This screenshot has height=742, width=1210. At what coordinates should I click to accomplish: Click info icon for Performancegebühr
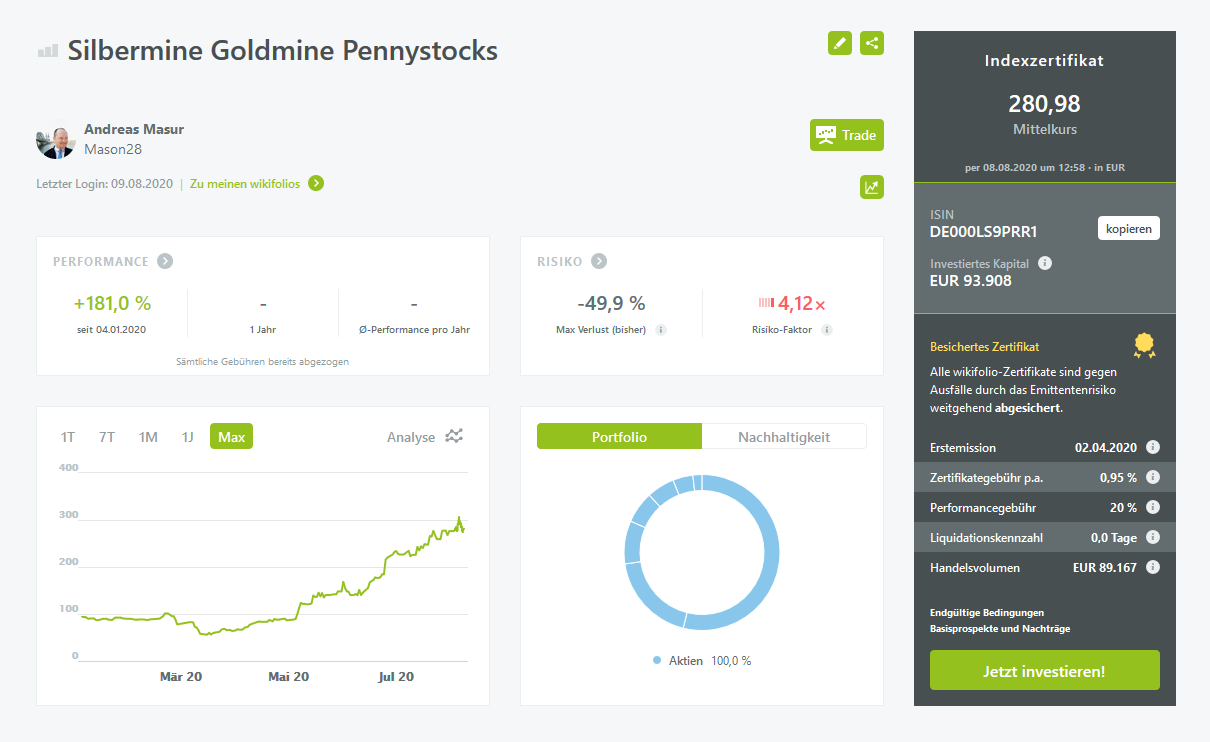pos(1153,507)
